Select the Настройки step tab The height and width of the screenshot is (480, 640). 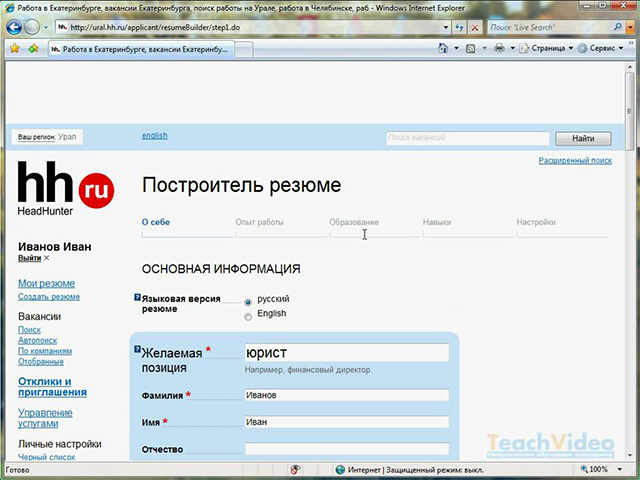pos(536,222)
